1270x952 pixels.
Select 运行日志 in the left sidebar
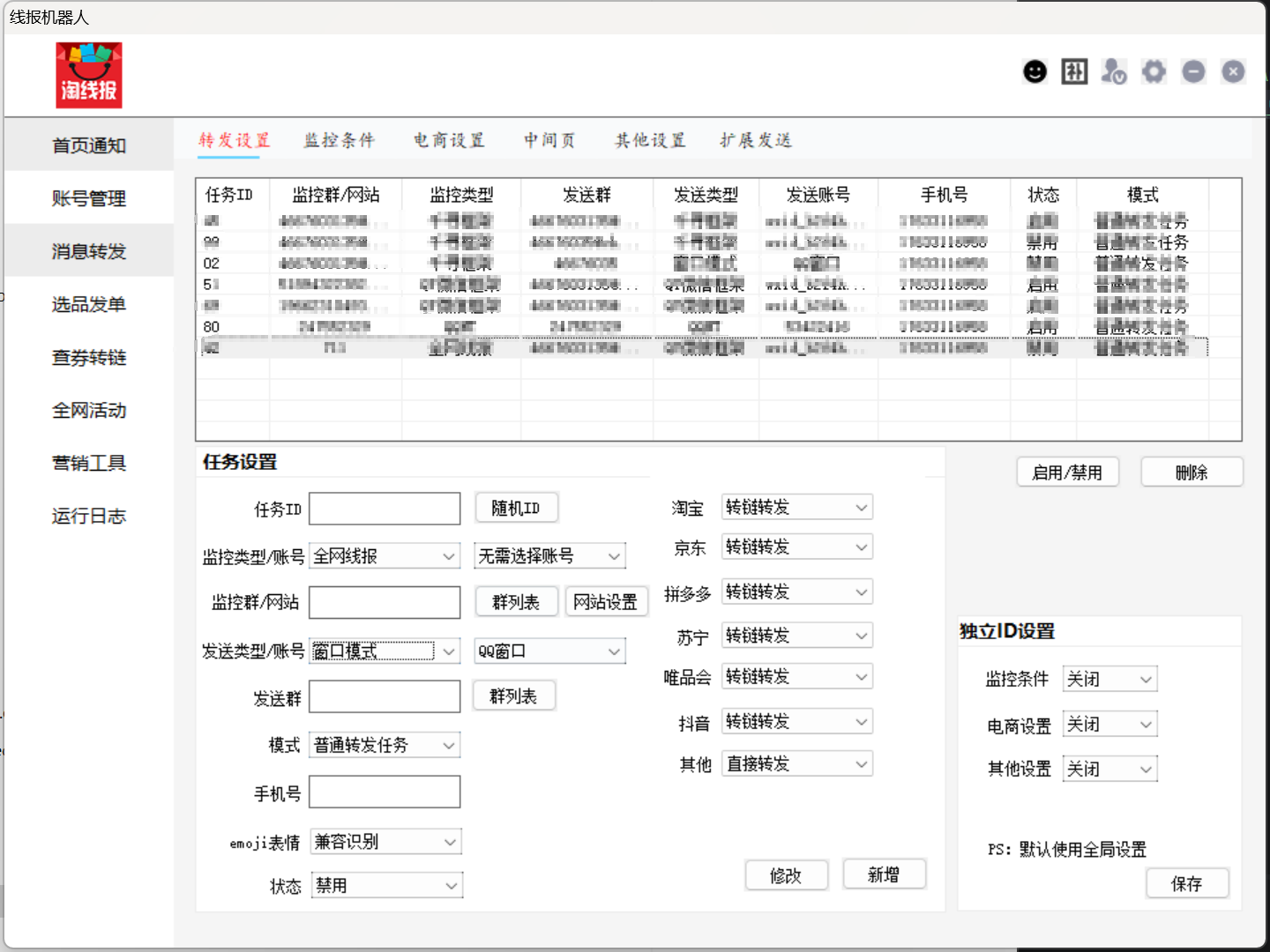click(x=88, y=515)
